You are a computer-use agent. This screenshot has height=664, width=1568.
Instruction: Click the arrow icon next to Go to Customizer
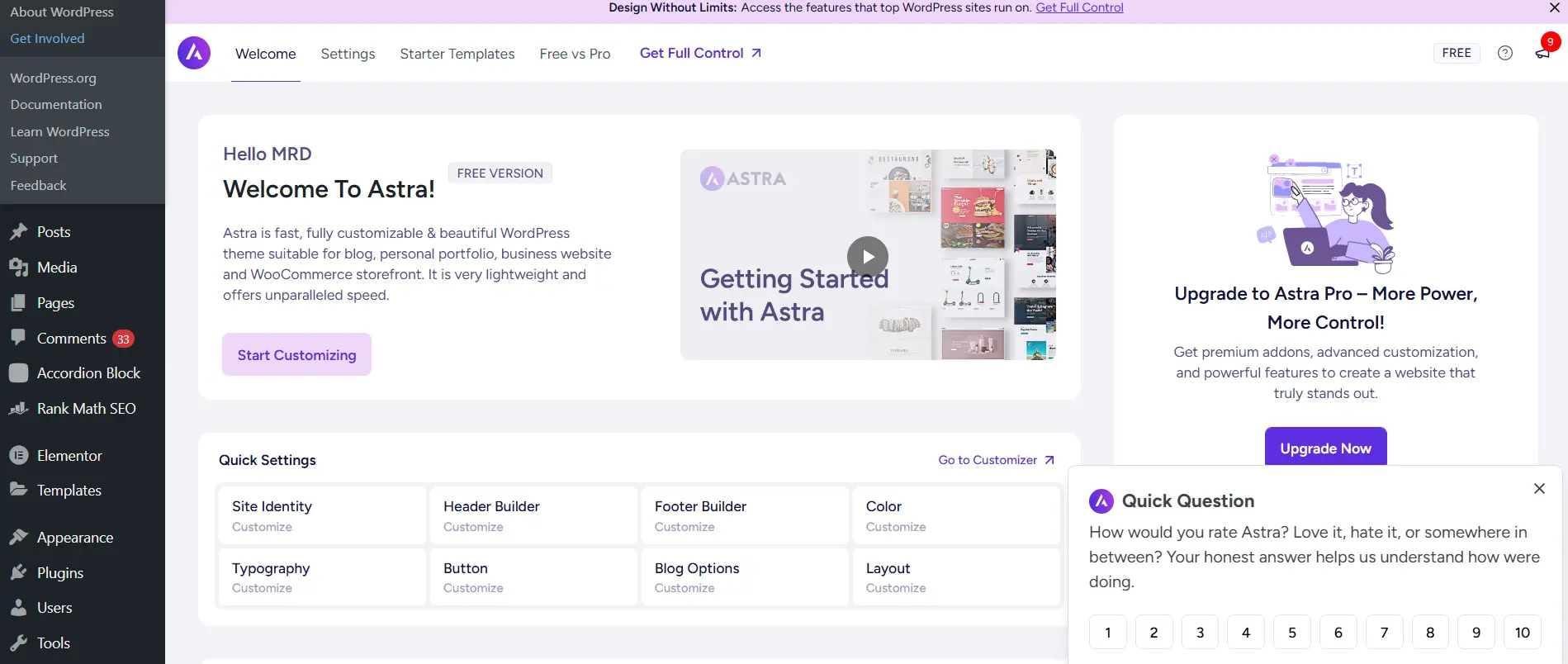tap(1049, 460)
